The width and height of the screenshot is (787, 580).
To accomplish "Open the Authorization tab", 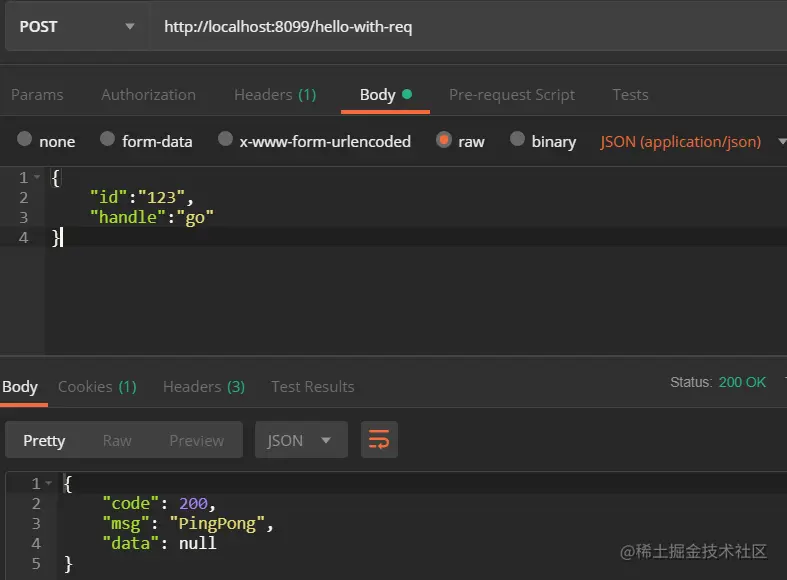I will click(149, 95).
